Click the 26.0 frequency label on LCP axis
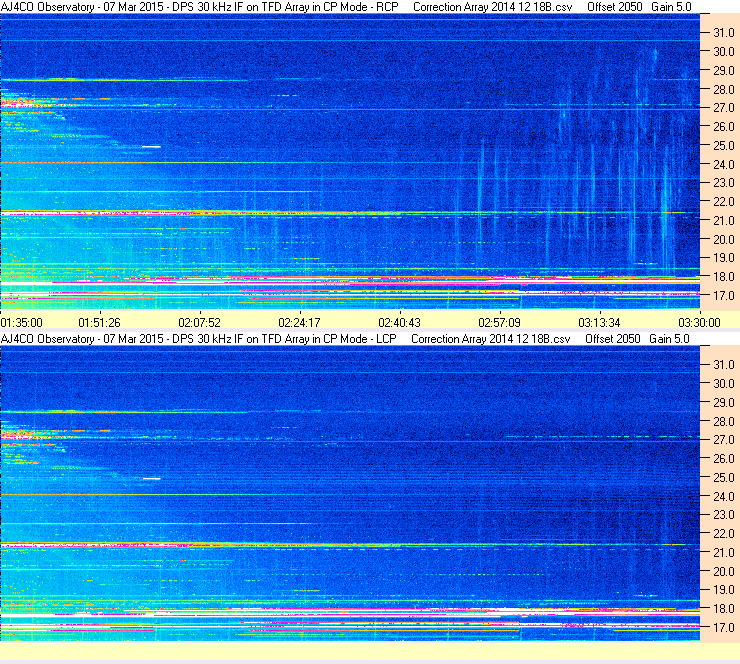 [x=724, y=459]
